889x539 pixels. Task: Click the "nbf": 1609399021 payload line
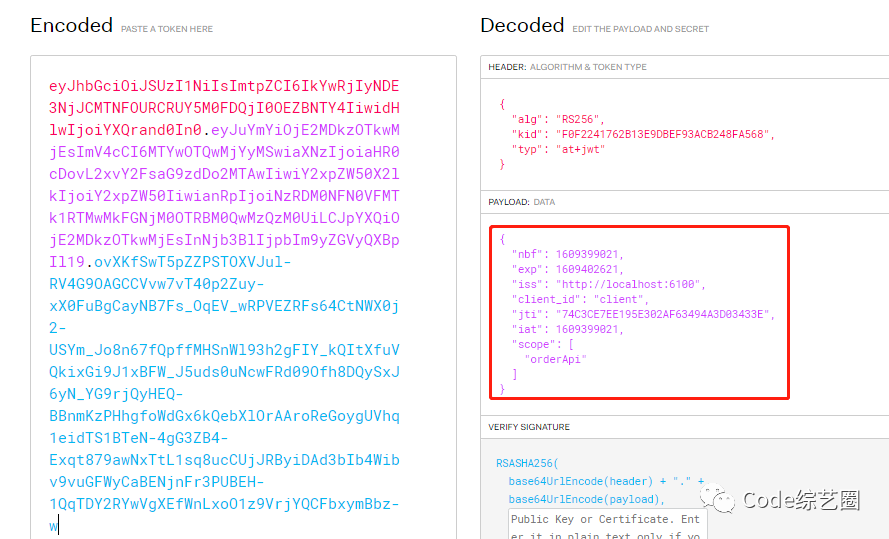point(568,254)
